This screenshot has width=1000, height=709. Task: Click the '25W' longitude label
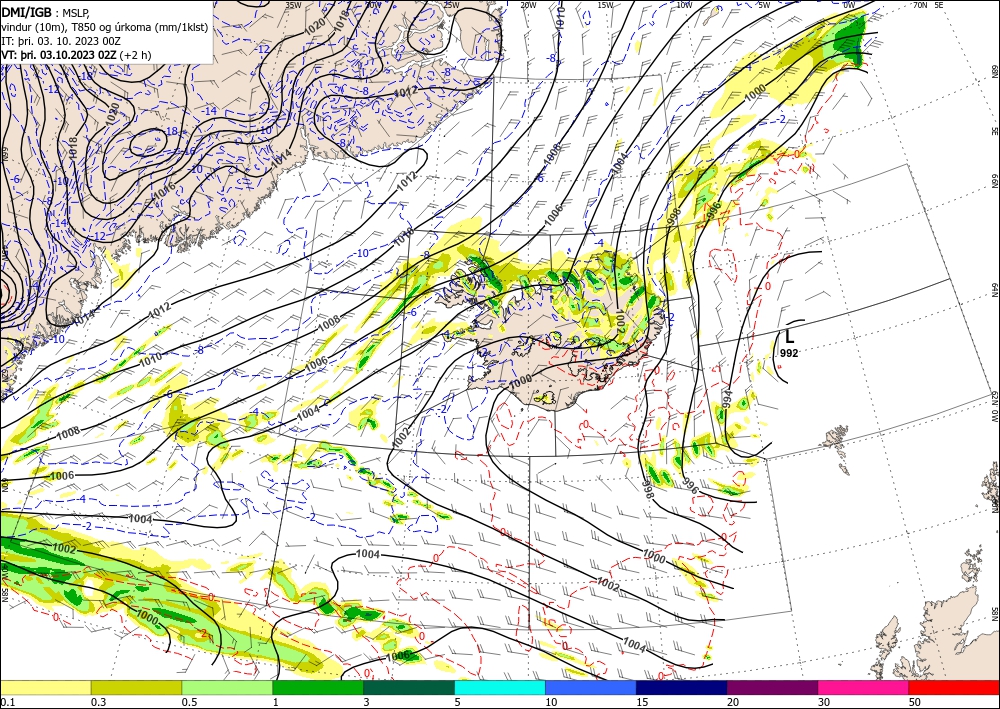pos(450,5)
